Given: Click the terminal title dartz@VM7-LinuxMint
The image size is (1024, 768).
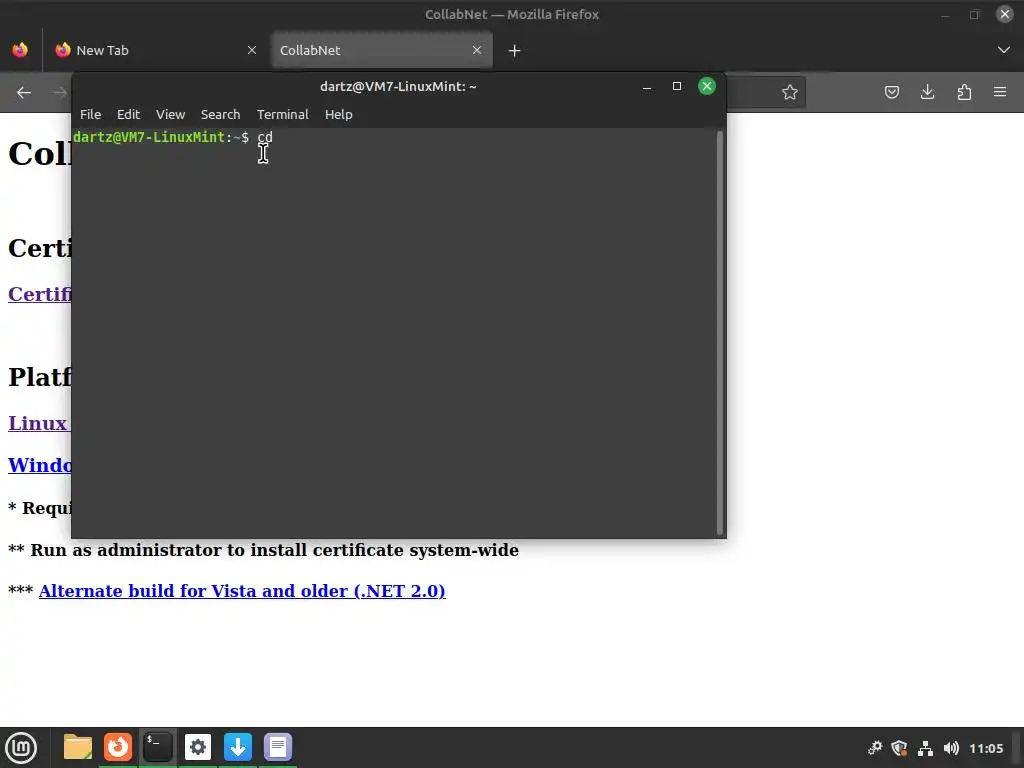Looking at the screenshot, I should tap(398, 86).
